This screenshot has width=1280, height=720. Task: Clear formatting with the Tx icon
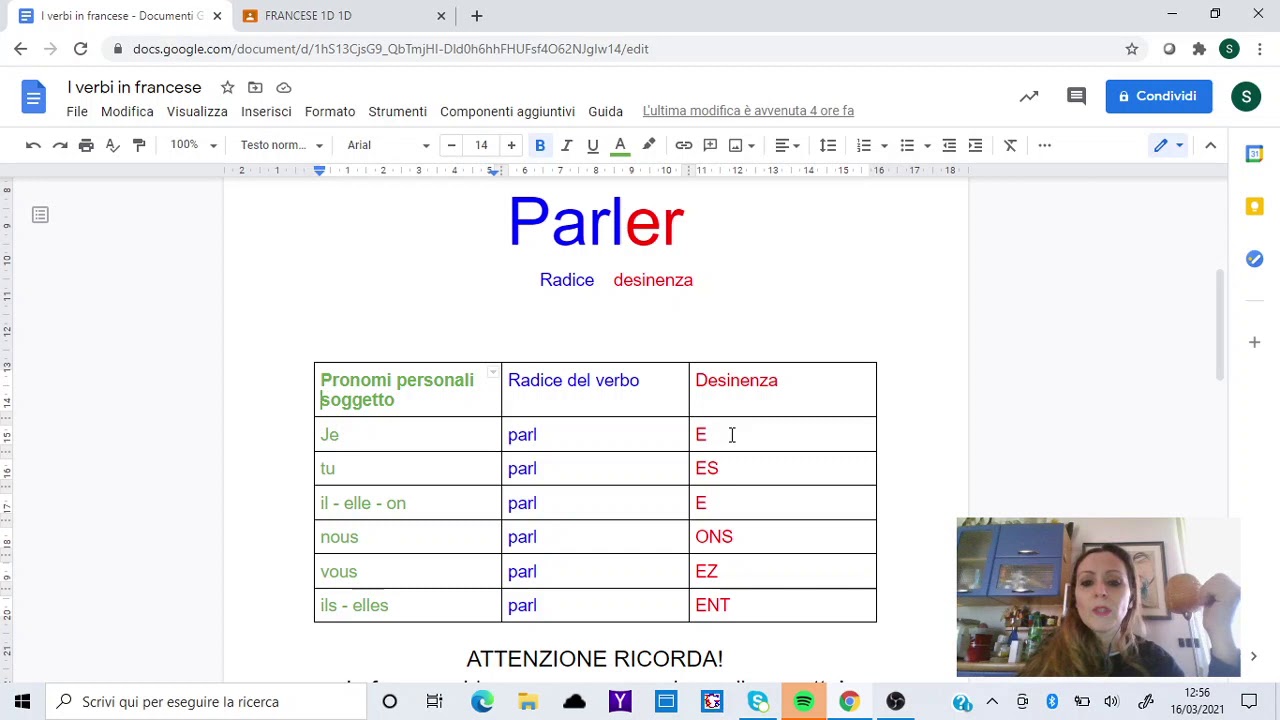[1010, 145]
